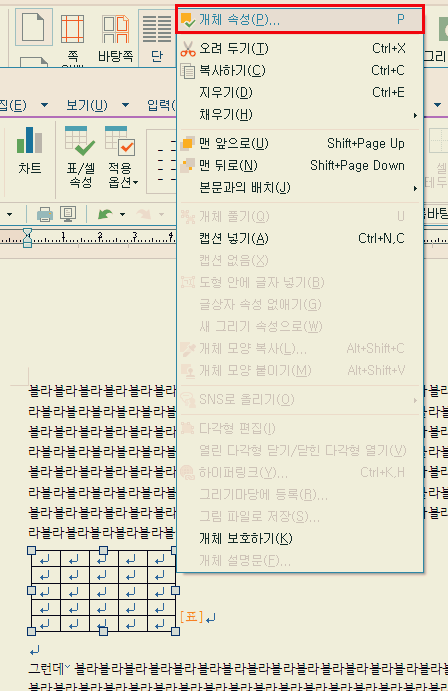Viewport: 448px width, 691px height.
Task: Click the table's top-middle resize handle
Action: point(104,550)
